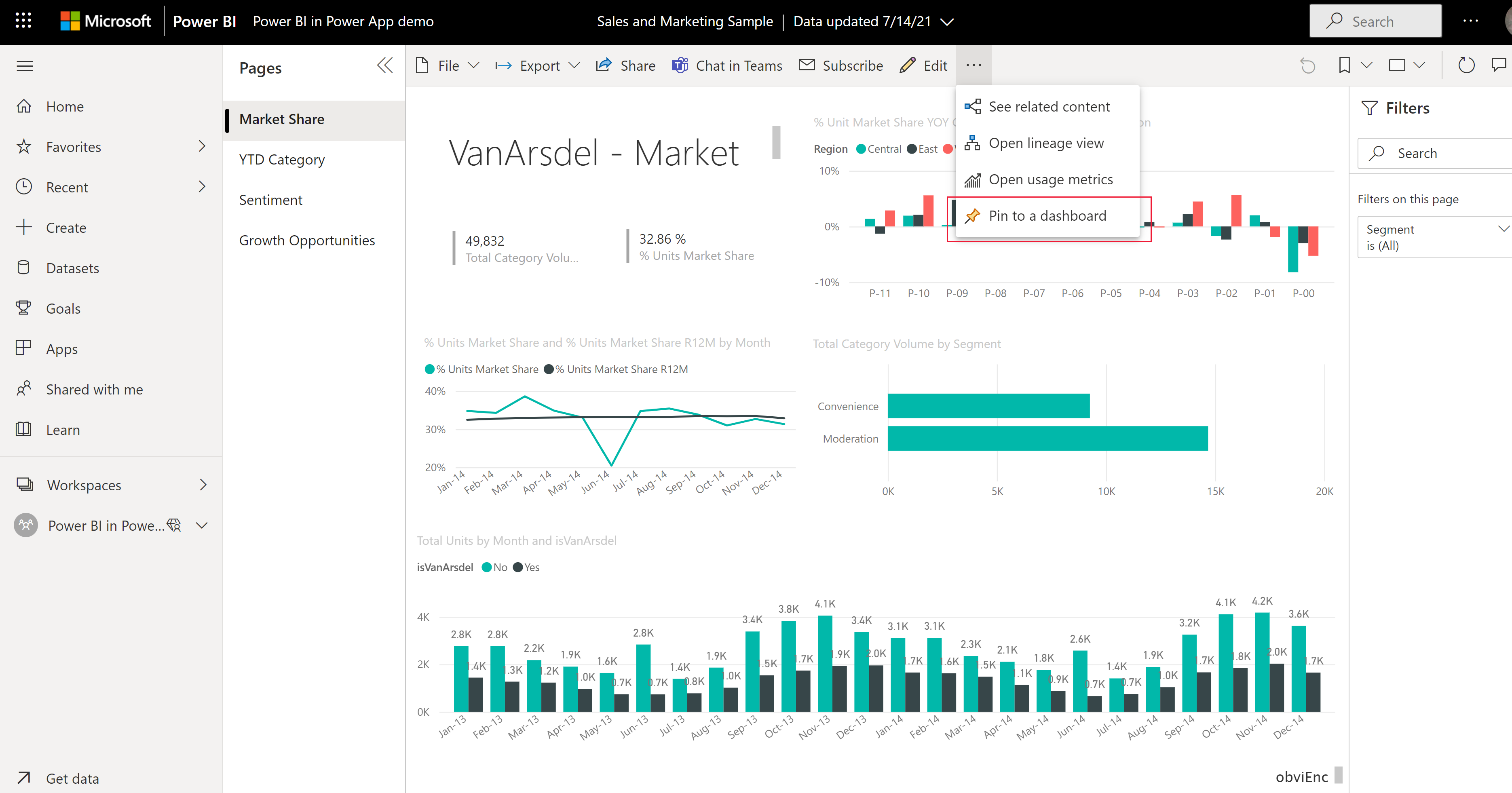Click the Open usage metrics button
Image resolution: width=1512 pixels, height=793 pixels.
(1050, 179)
